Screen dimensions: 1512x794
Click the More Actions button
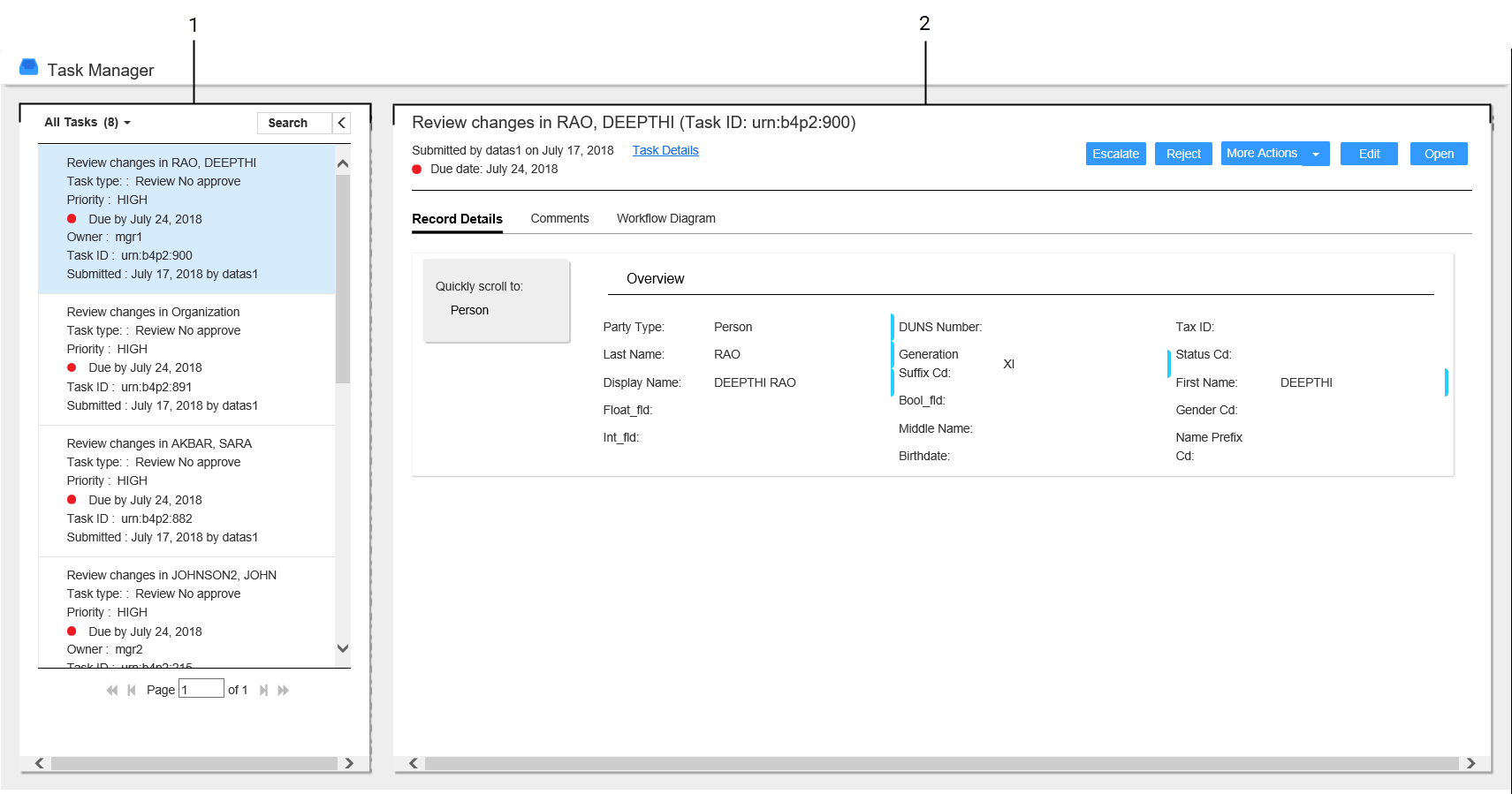click(1262, 153)
